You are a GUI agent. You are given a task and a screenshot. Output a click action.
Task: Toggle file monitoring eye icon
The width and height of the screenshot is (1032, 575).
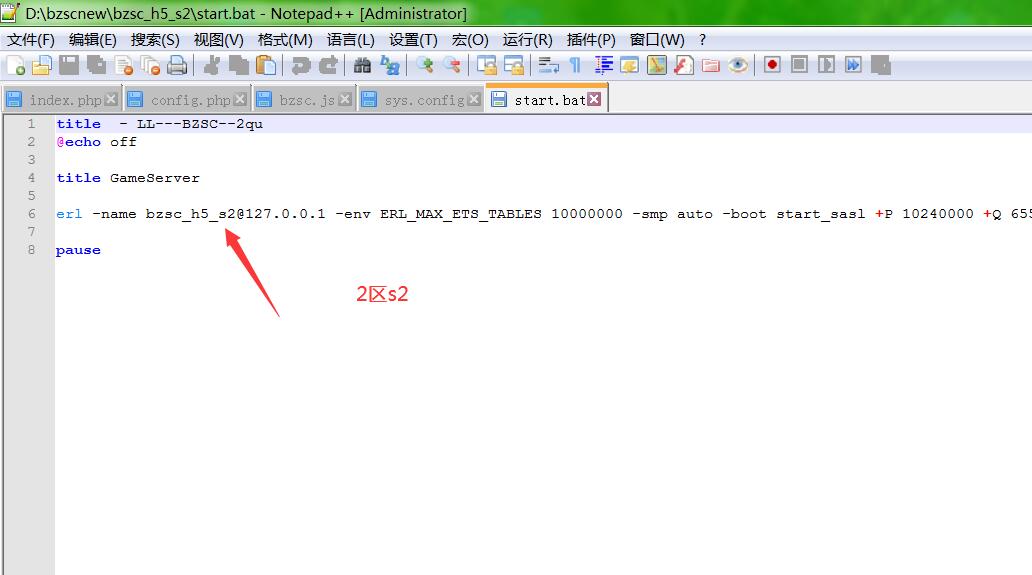738,66
